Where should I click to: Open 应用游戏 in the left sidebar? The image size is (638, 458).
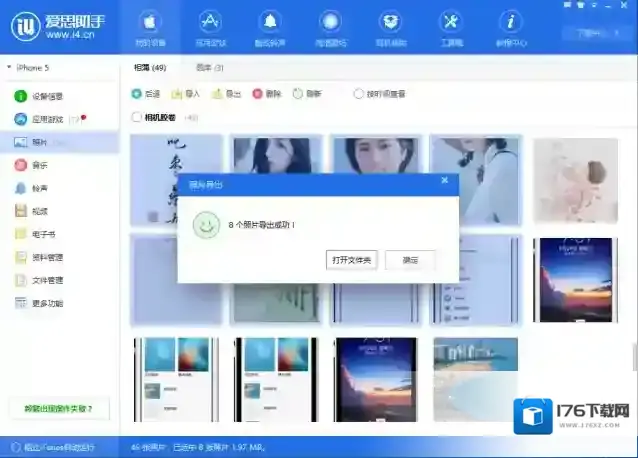(59, 119)
